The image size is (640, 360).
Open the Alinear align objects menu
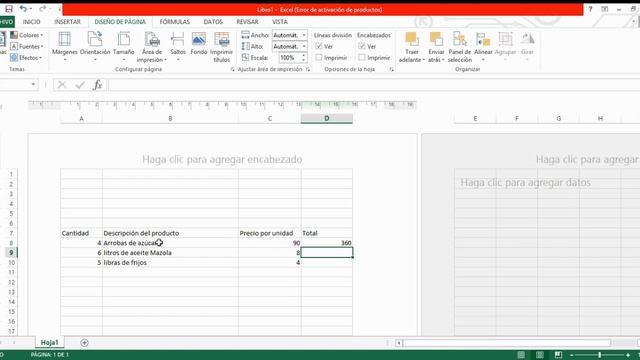click(x=483, y=47)
